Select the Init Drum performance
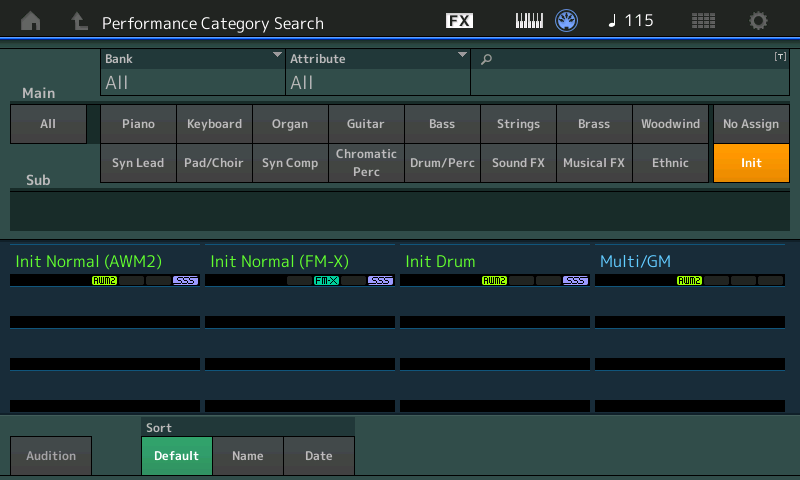 (x=495, y=262)
